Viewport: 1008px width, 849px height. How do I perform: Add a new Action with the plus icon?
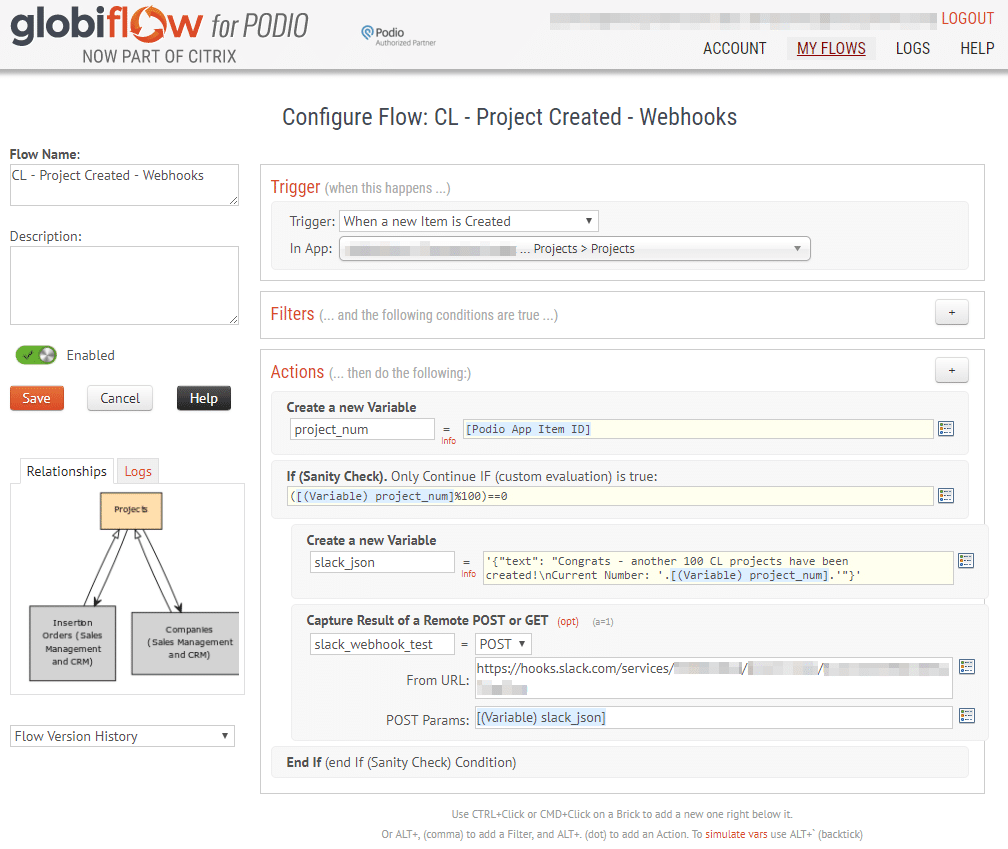(951, 369)
